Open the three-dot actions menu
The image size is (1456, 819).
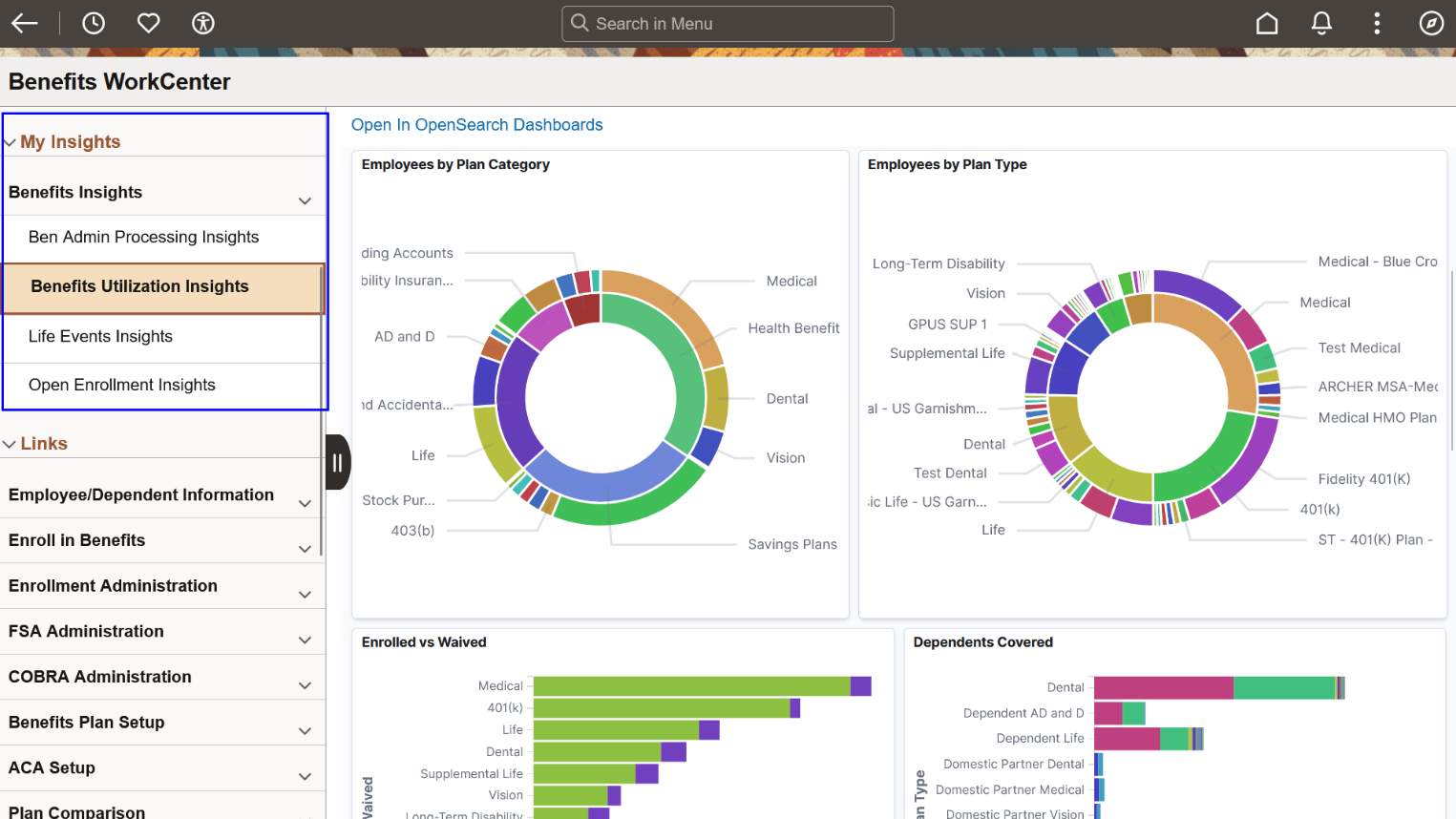coord(1377,23)
